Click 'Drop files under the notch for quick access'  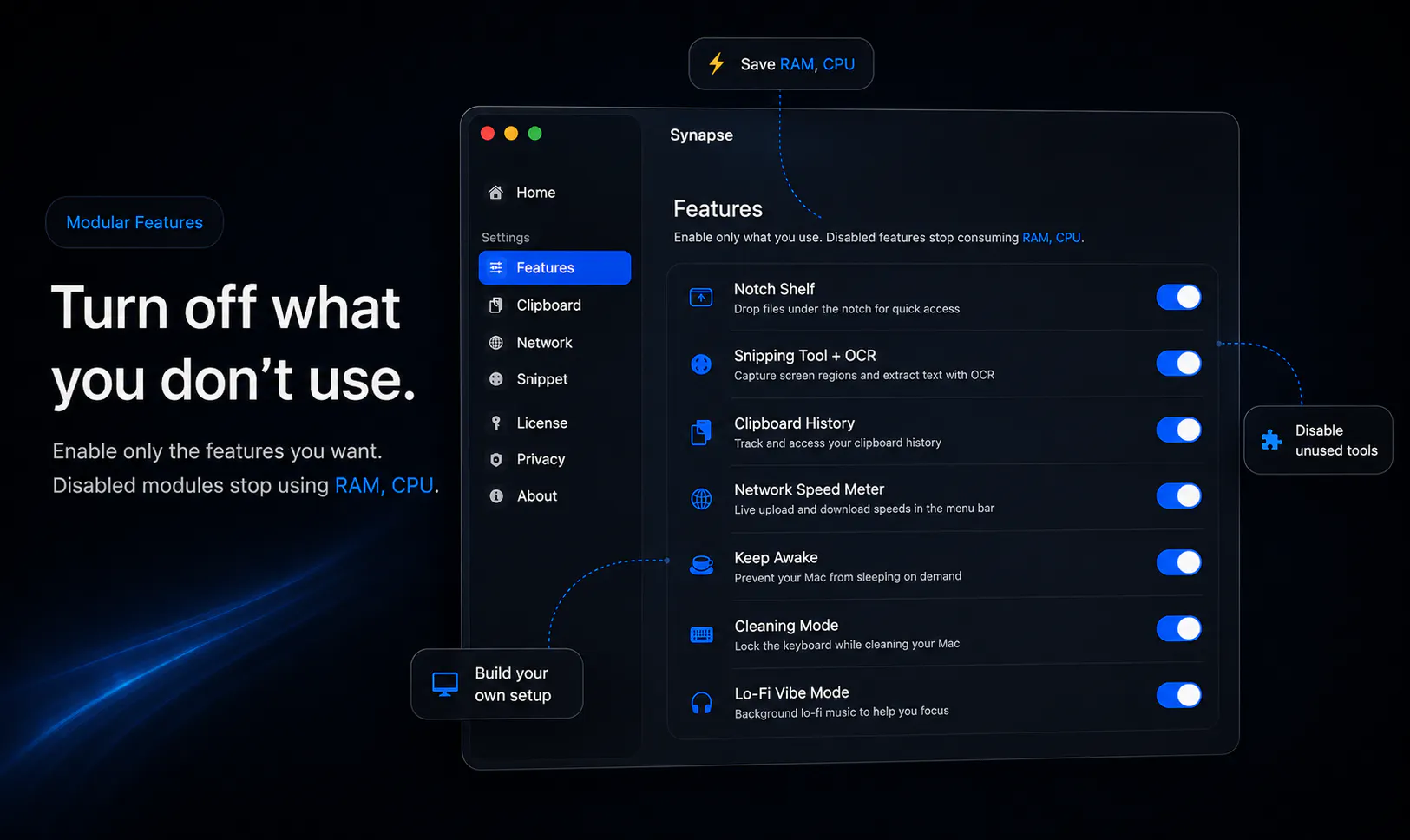(847, 309)
